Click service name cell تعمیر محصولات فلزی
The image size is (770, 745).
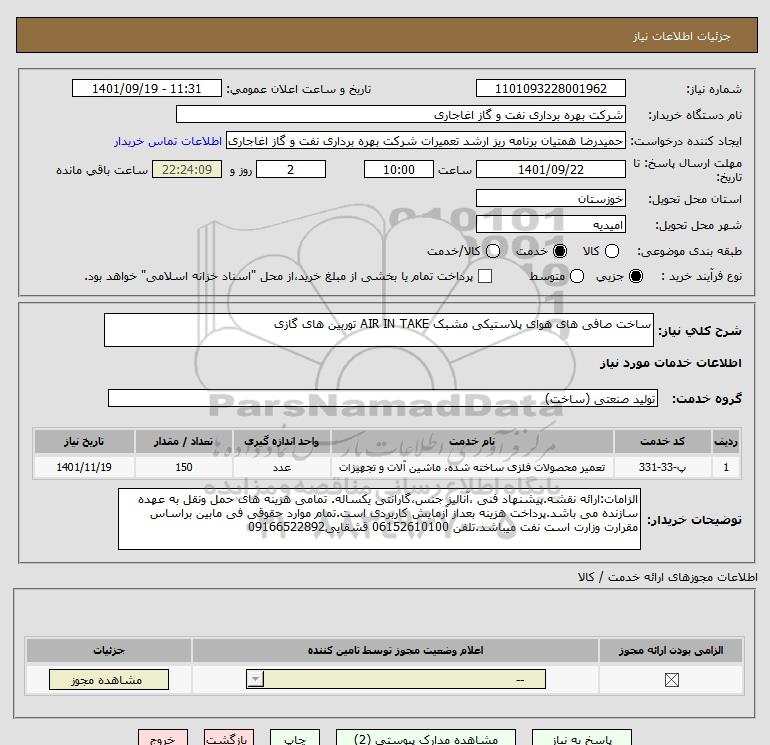click(x=472, y=467)
